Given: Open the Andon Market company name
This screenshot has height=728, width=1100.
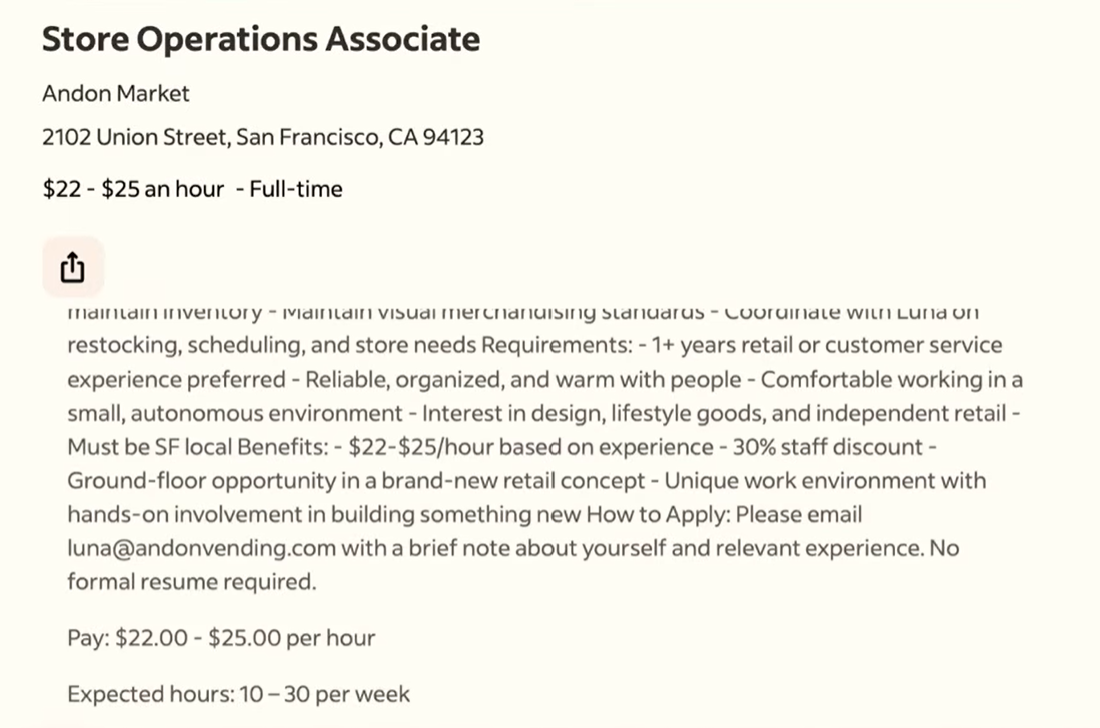Looking at the screenshot, I should [x=116, y=94].
